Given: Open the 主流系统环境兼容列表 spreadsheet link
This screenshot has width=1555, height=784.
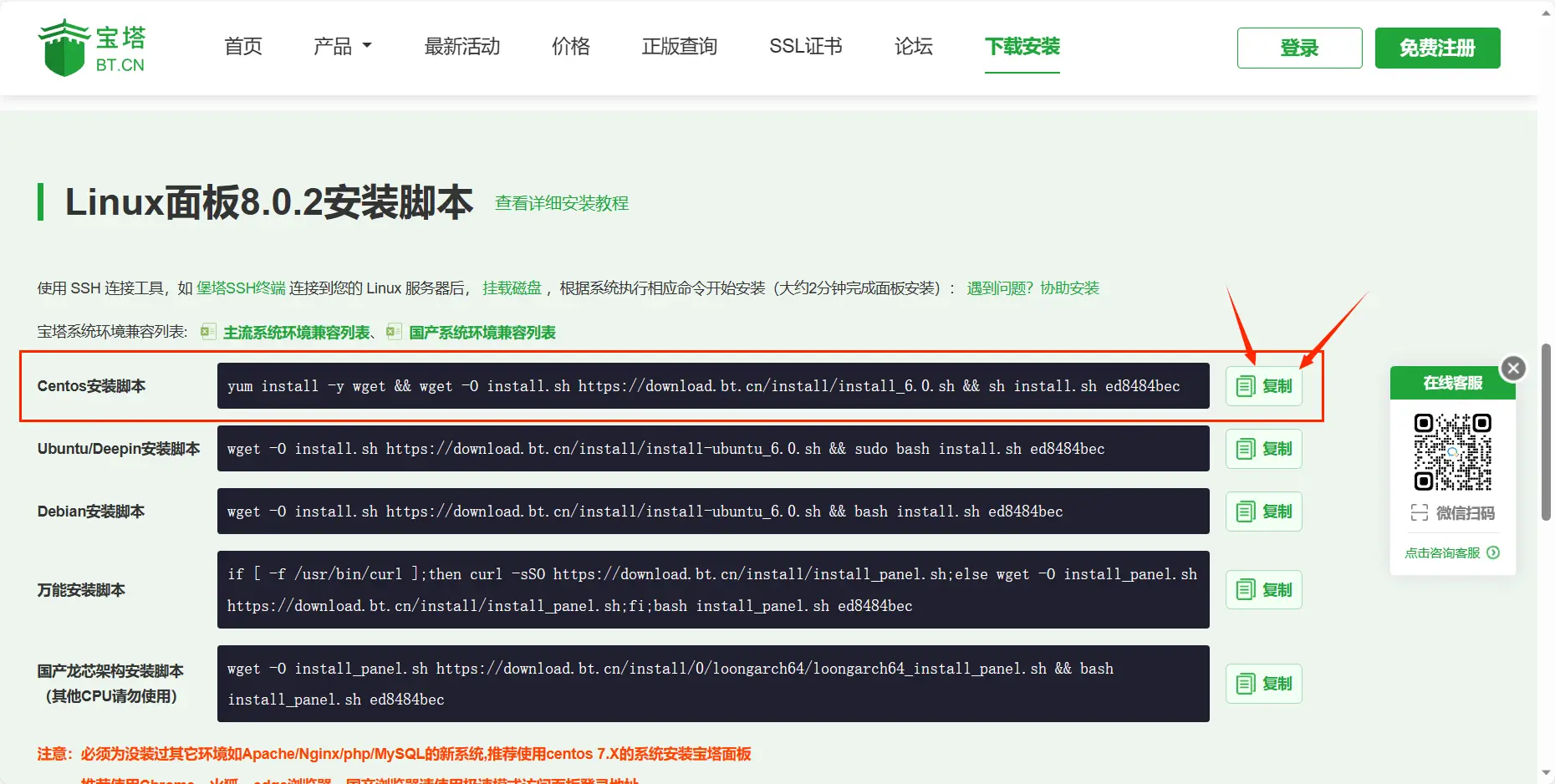Looking at the screenshot, I should (x=296, y=333).
